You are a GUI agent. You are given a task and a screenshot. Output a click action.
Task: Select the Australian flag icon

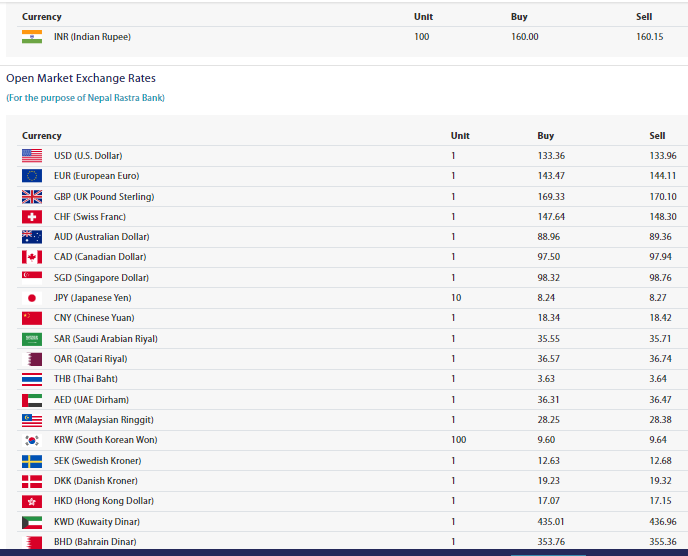(x=32, y=237)
